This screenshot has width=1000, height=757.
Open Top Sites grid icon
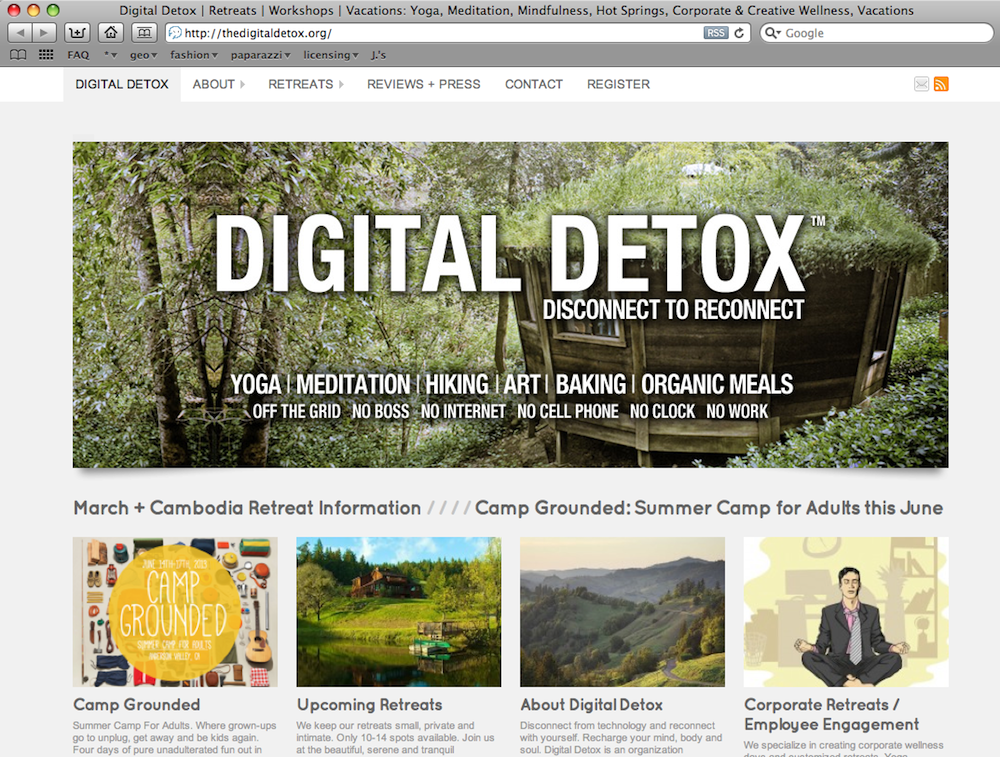coord(46,55)
